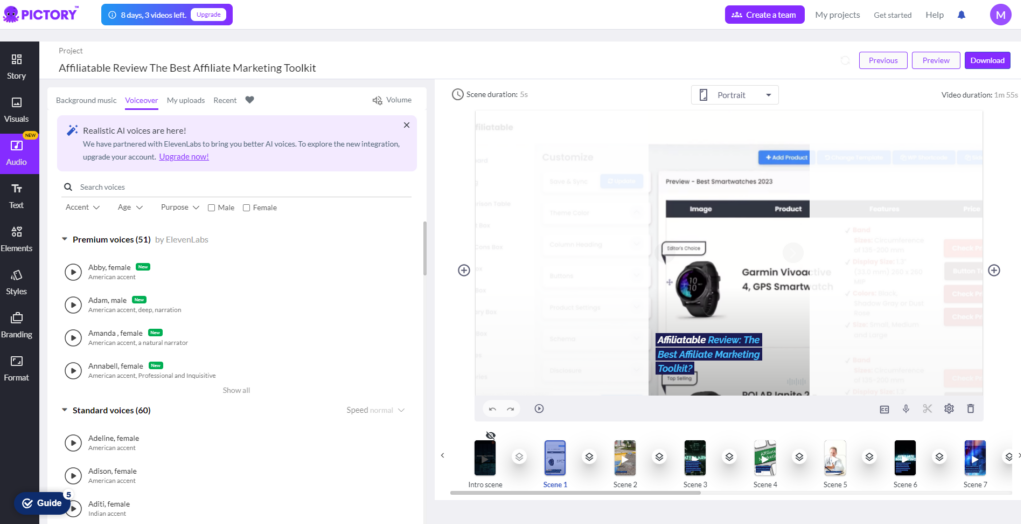Open the Volume control
The height and width of the screenshot is (524, 1021).
(391, 100)
